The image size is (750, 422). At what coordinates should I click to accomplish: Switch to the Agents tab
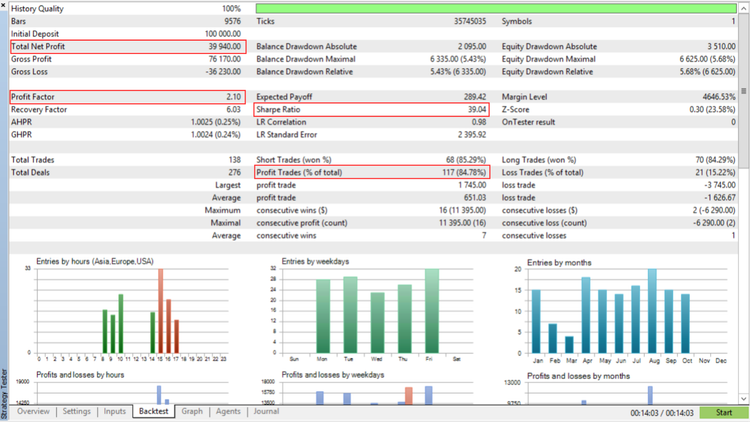[228, 411]
